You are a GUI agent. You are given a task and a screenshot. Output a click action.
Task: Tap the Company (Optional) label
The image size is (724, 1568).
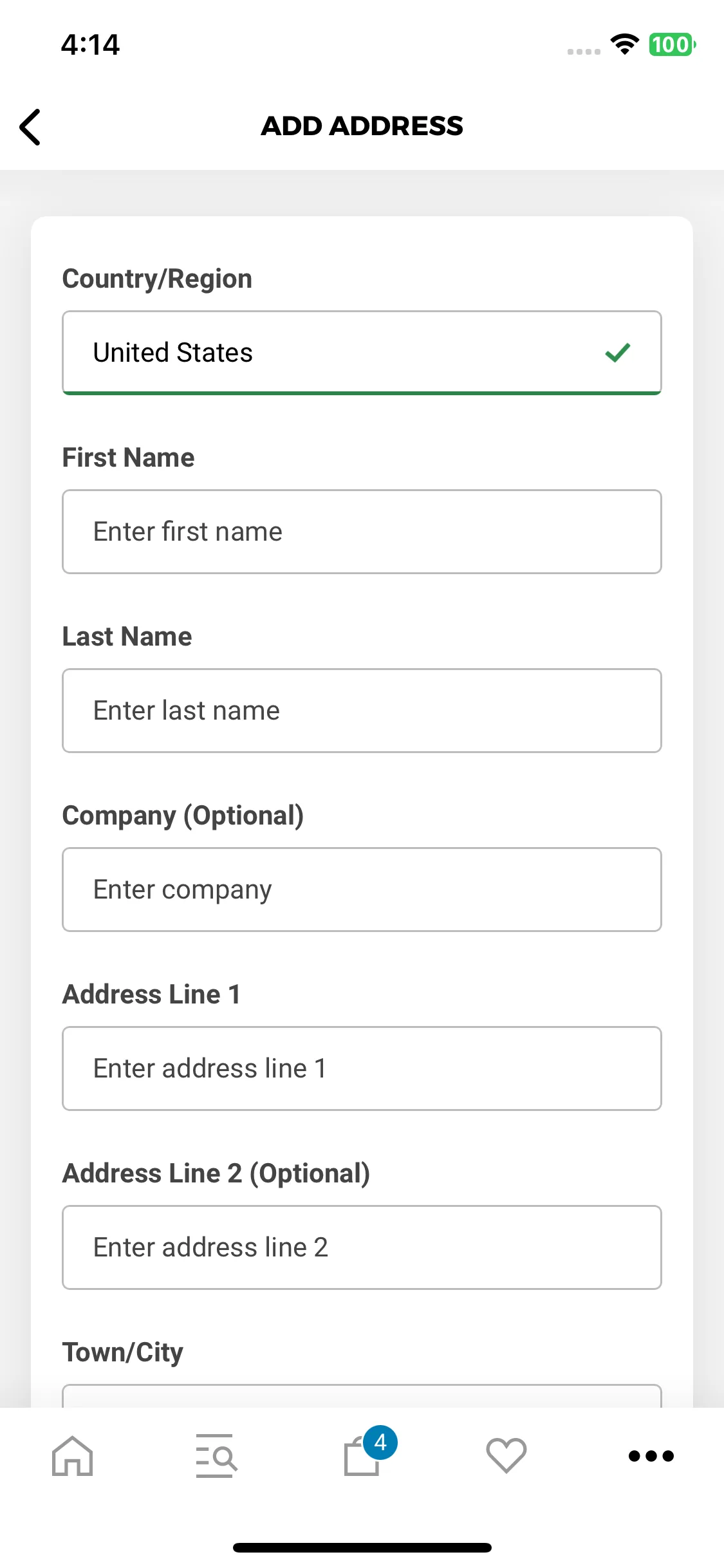click(183, 816)
